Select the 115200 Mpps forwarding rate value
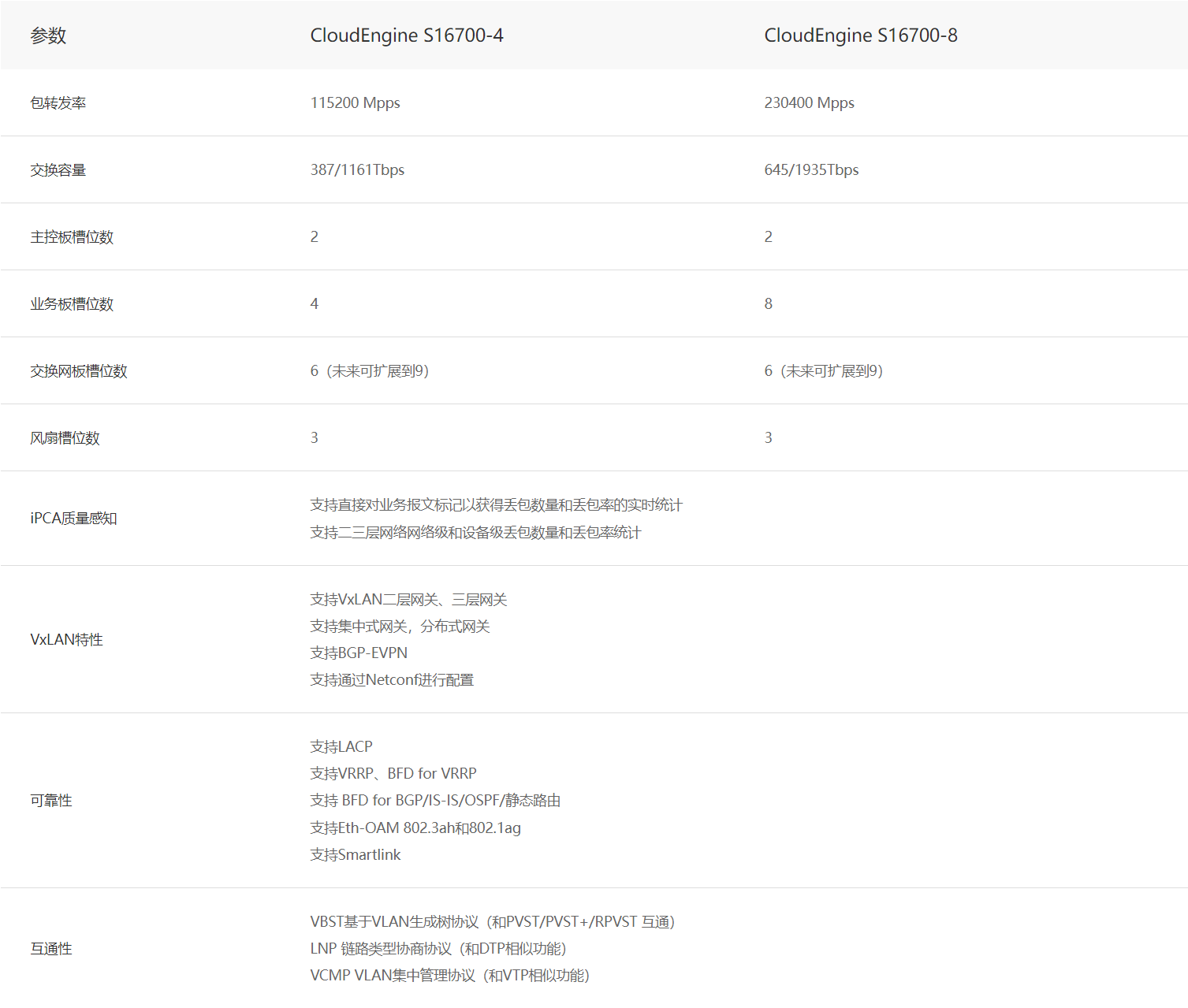 click(x=355, y=102)
